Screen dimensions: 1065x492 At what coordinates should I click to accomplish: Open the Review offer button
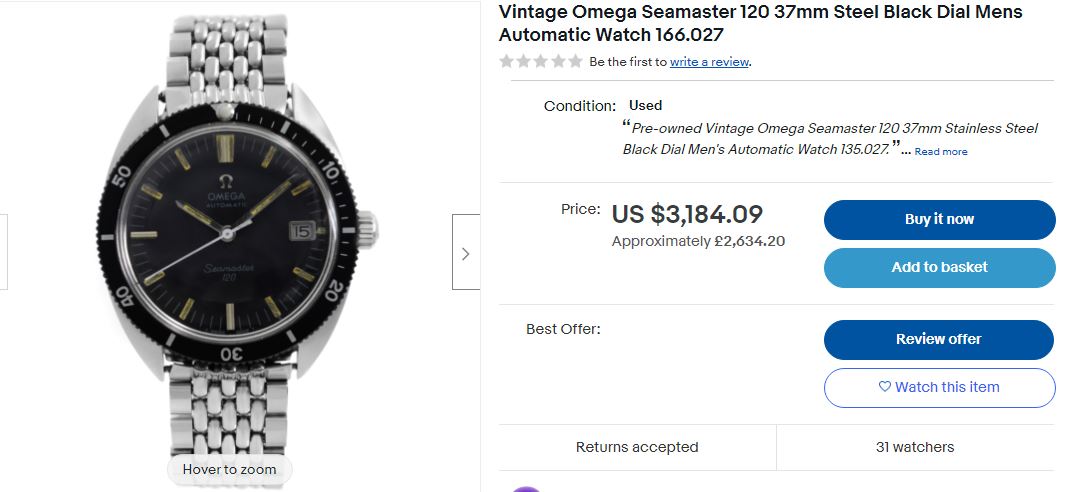pyautogui.click(x=938, y=339)
